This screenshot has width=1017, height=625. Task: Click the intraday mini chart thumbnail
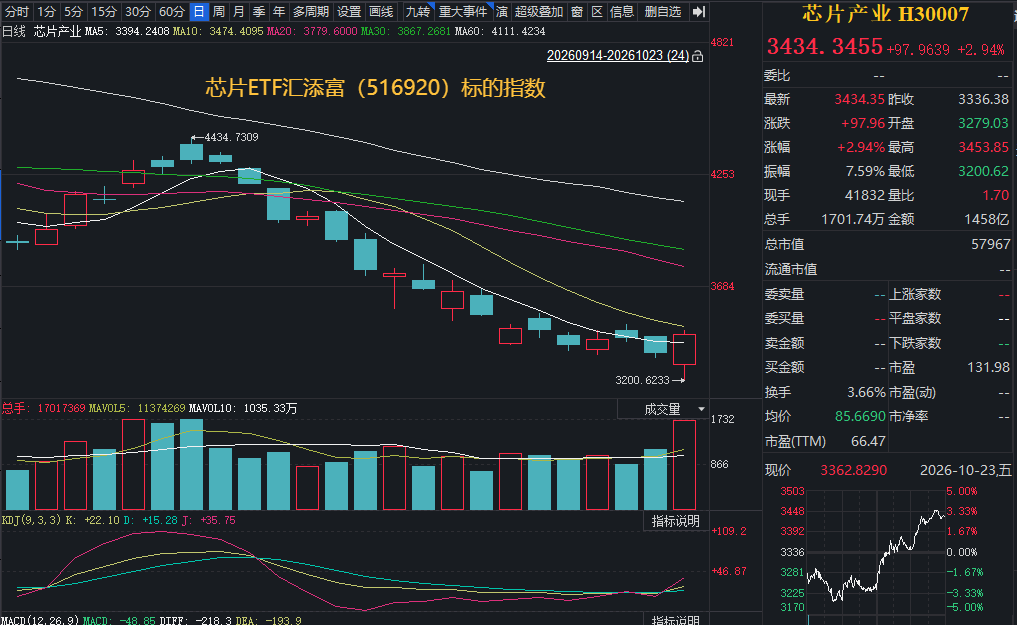point(875,551)
